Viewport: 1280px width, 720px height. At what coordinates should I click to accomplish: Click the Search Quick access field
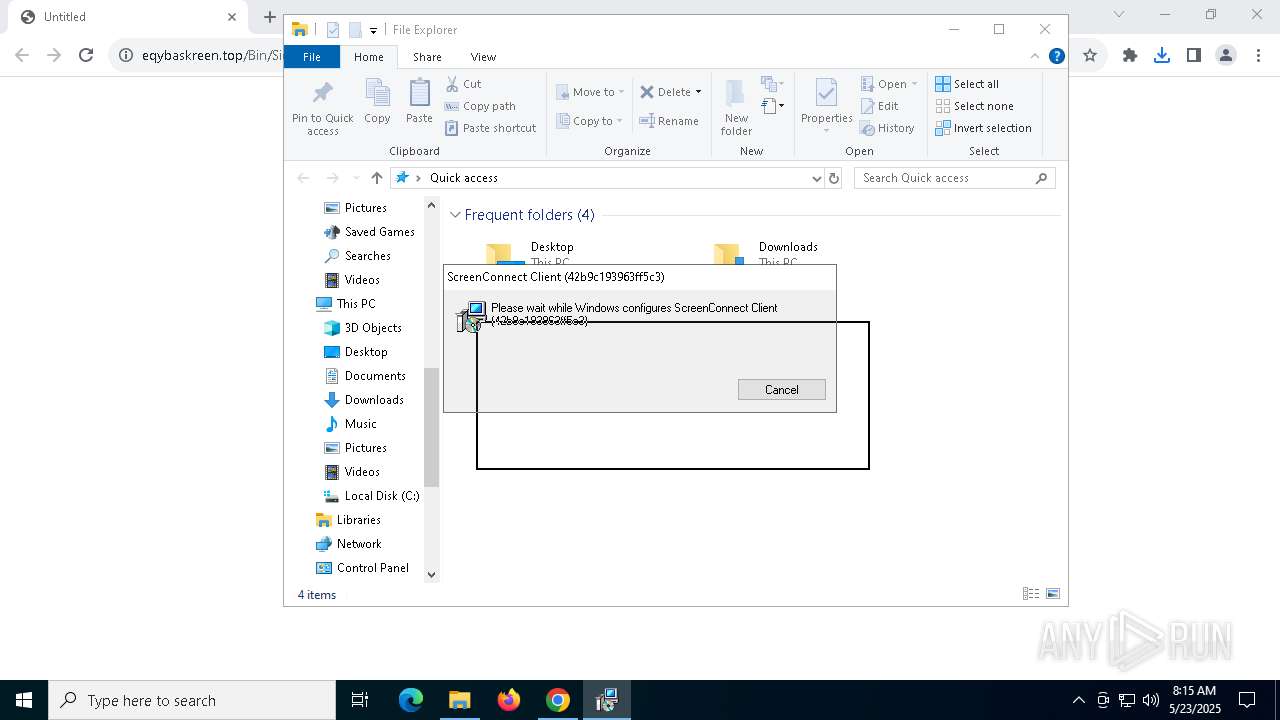pyautogui.click(x=954, y=178)
